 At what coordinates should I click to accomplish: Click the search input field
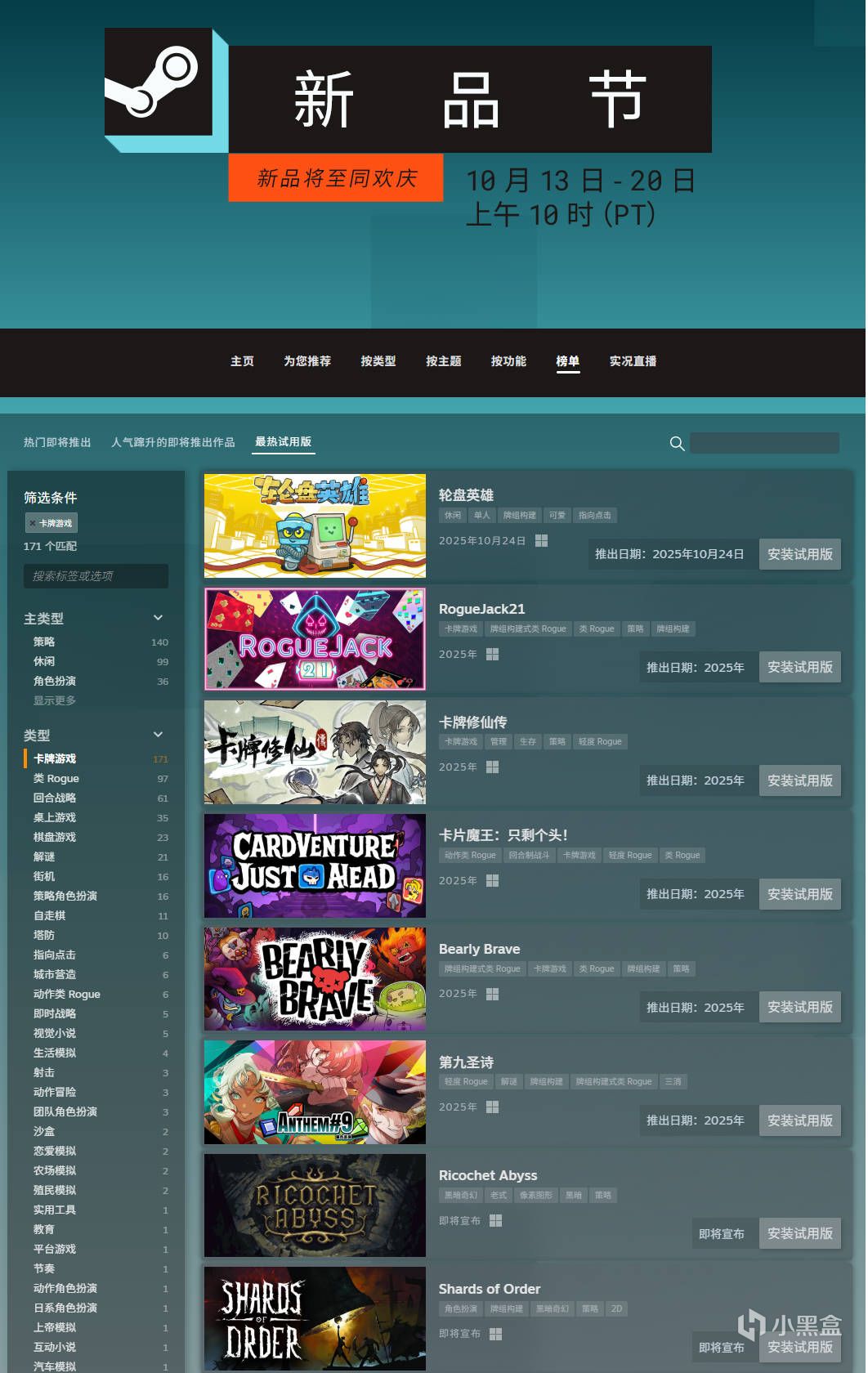click(764, 443)
